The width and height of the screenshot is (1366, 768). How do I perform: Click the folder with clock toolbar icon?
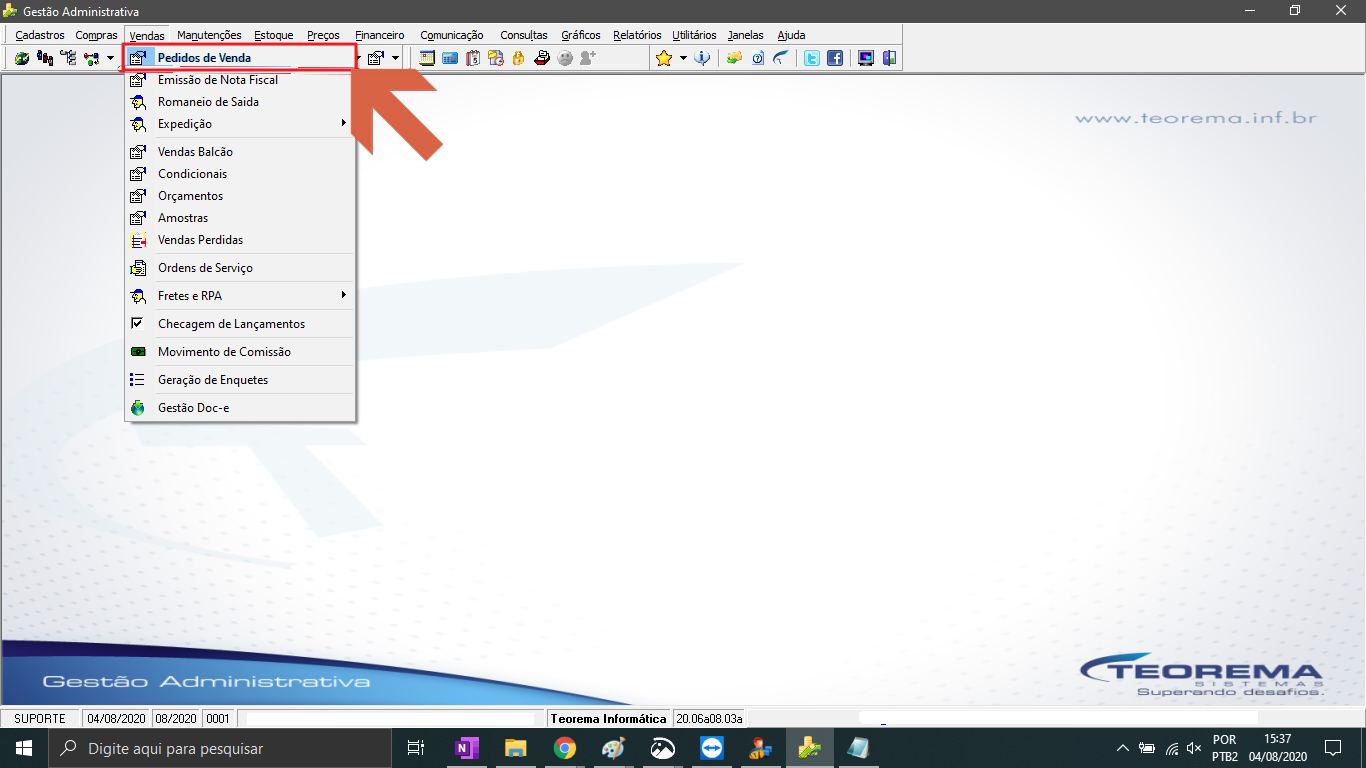(496, 59)
